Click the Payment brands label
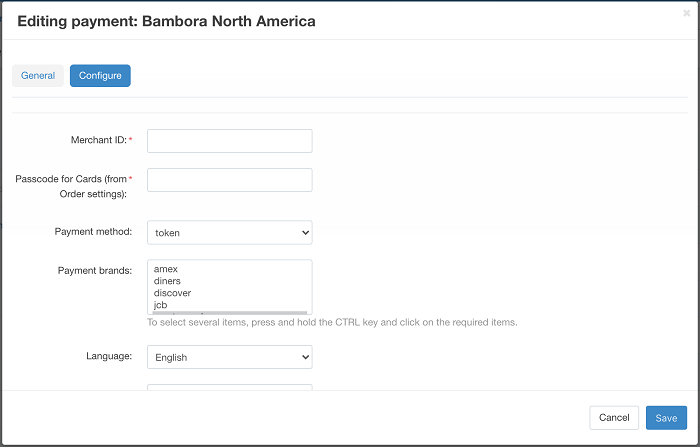 click(96, 271)
